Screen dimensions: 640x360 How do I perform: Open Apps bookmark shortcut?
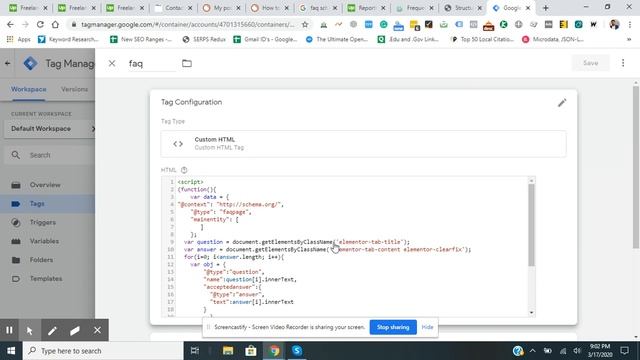point(19,40)
